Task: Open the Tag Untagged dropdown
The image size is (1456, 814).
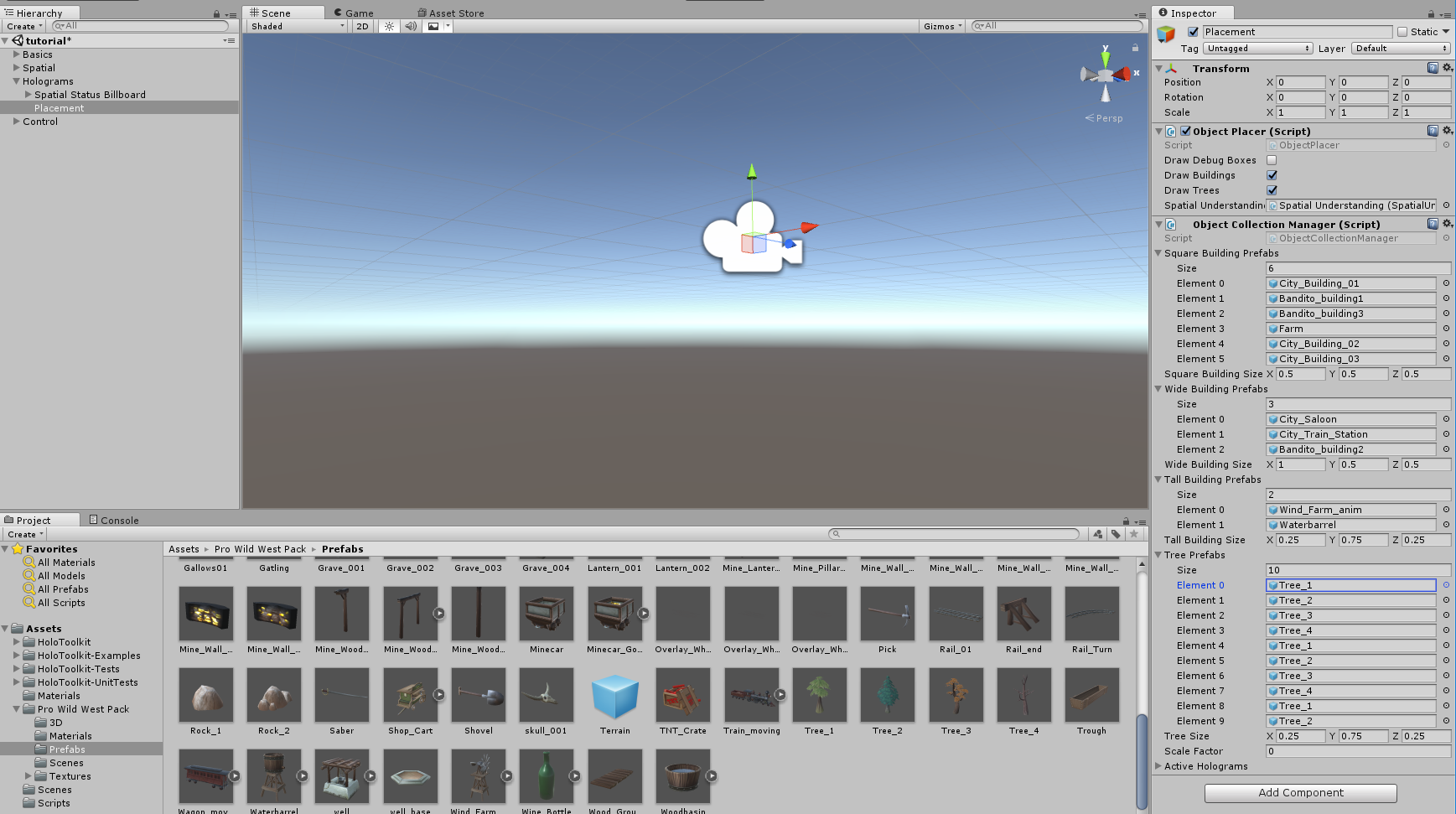Action: click(x=1258, y=49)
